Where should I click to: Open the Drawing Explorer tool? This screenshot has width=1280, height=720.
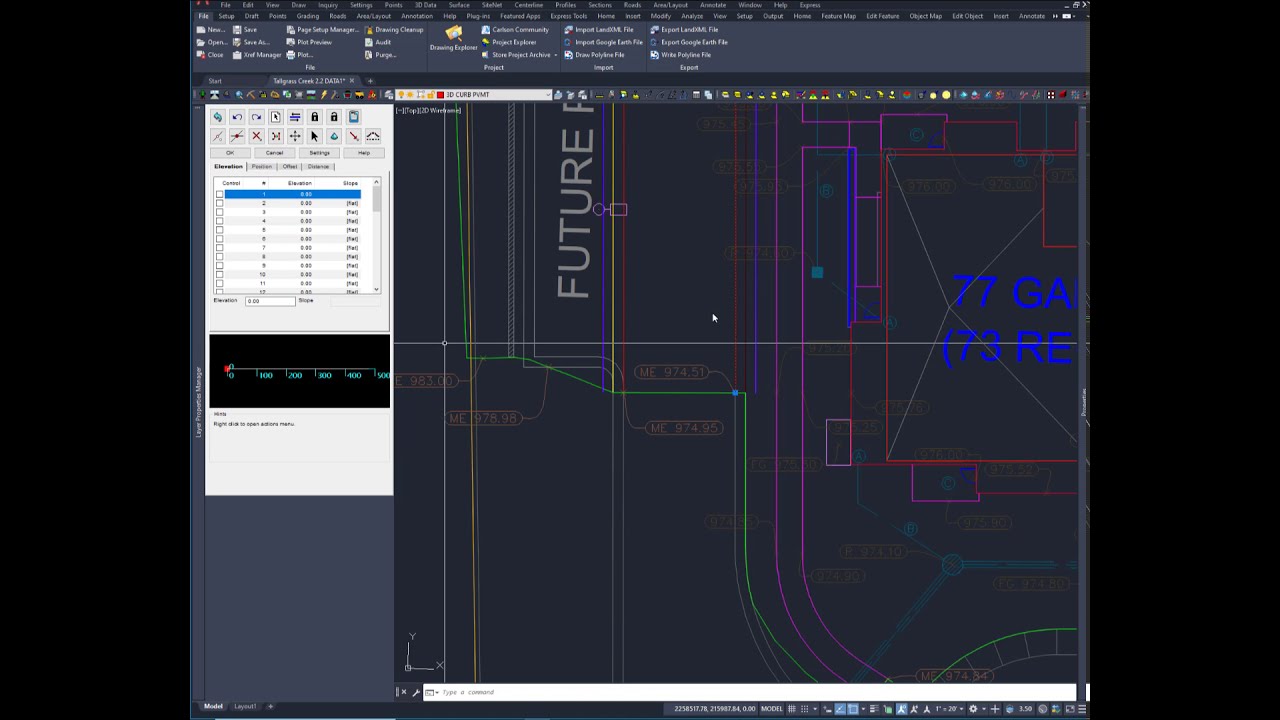pyautogui.click(x=454, y=39)
